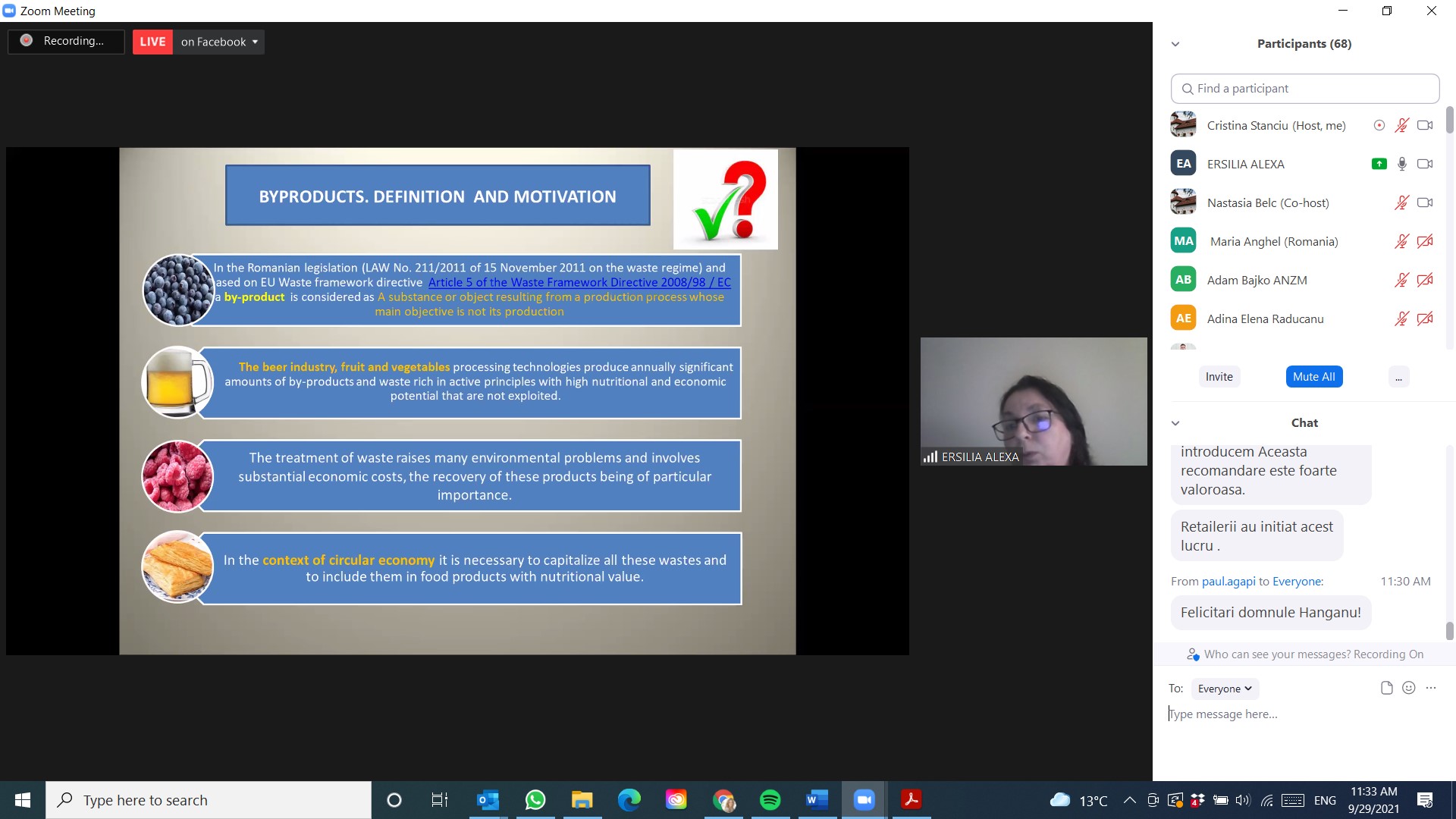
Task: Toggle Maria Anghel's video camera icon
Action: pos(1425,241)
